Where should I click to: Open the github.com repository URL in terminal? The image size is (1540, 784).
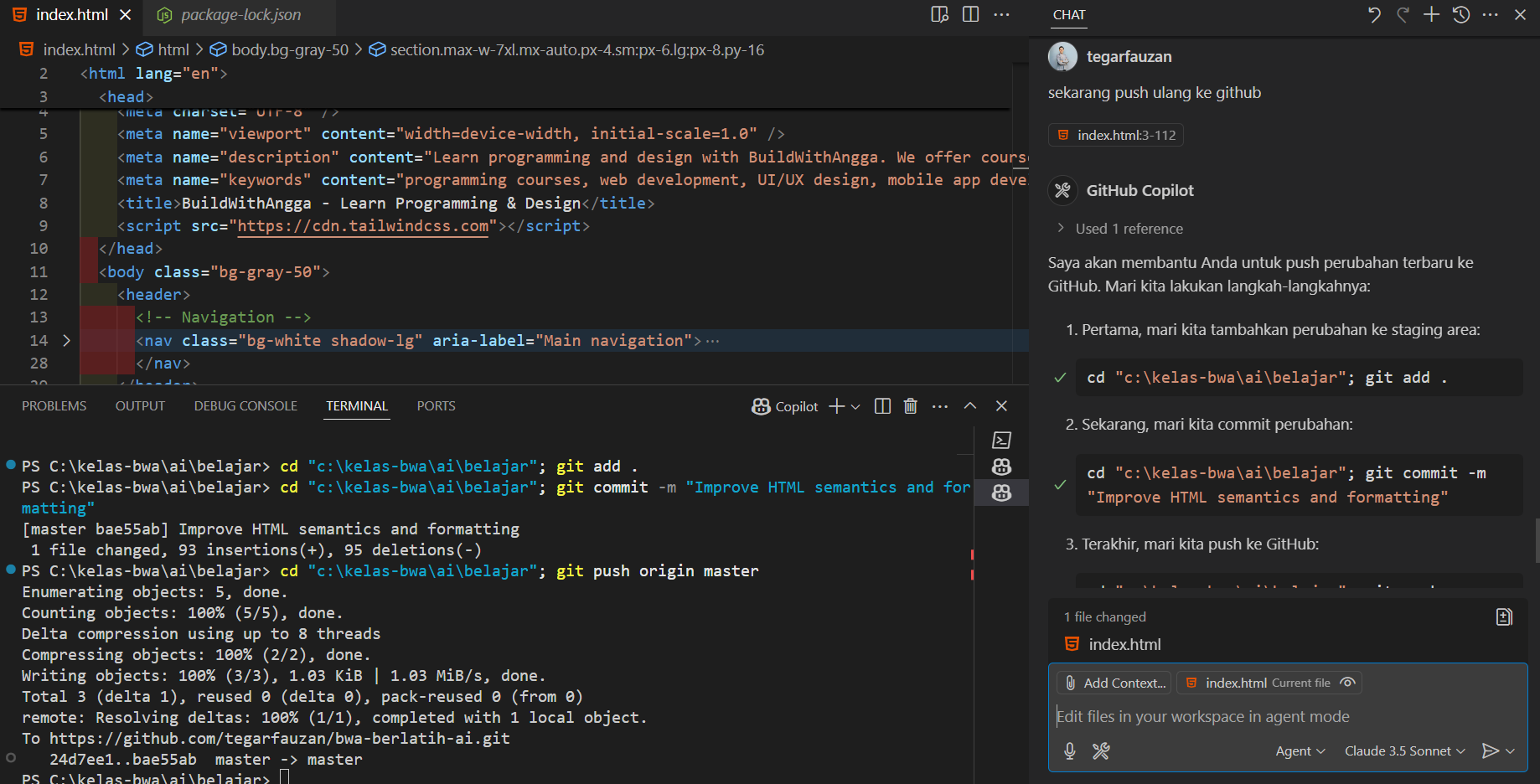[280, 739]
